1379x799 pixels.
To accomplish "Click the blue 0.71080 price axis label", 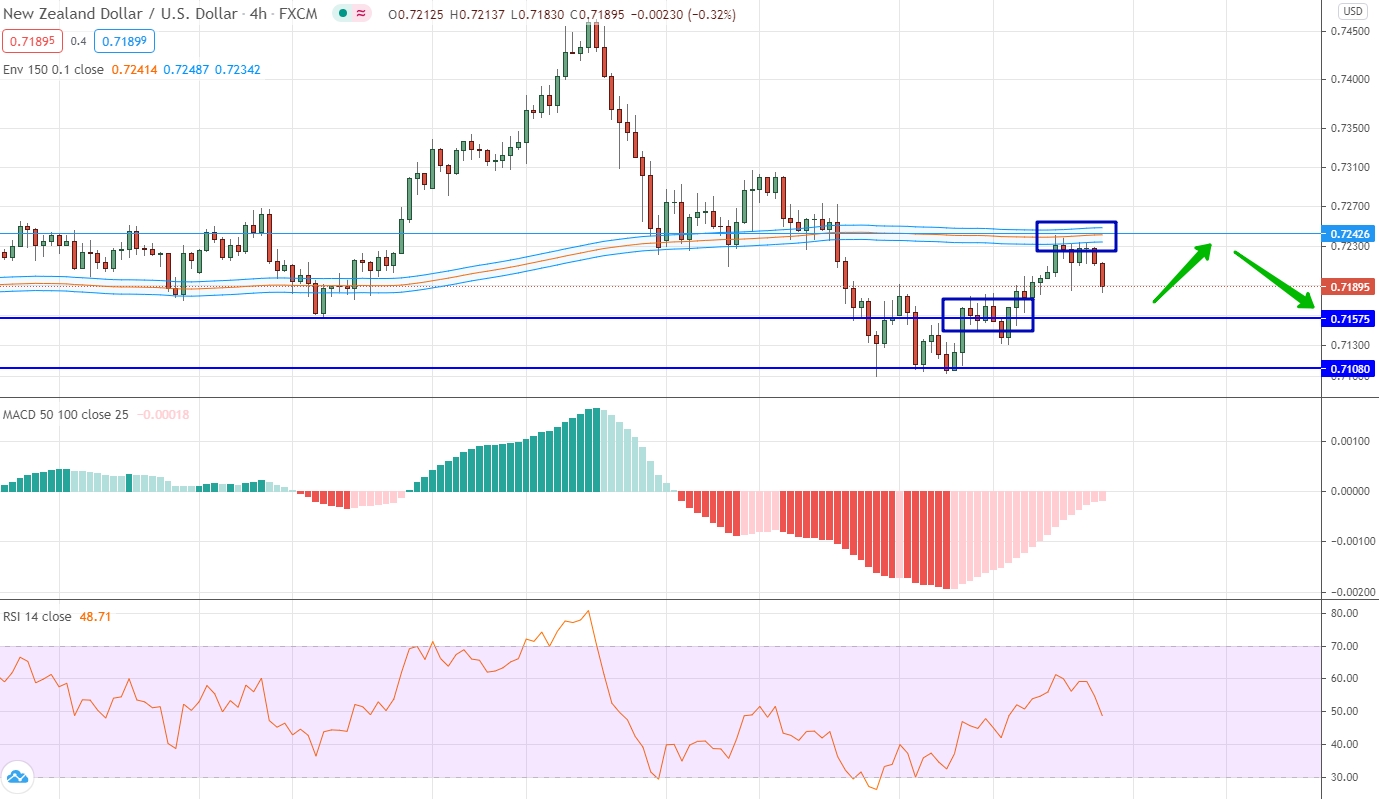I will tap(1350, 369).
